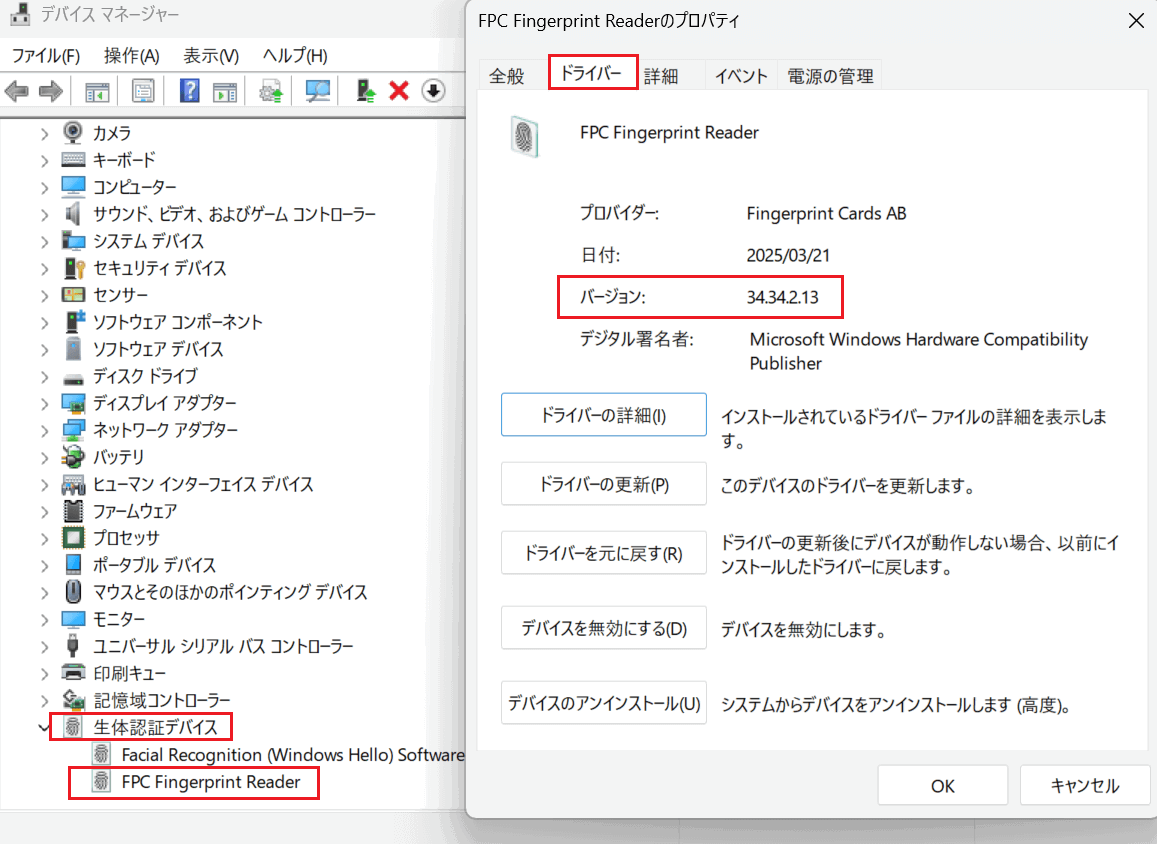Screen dimensions: 1157x844
Task: Click the ネットワーク アダプター icon
Action: point(73,429)
